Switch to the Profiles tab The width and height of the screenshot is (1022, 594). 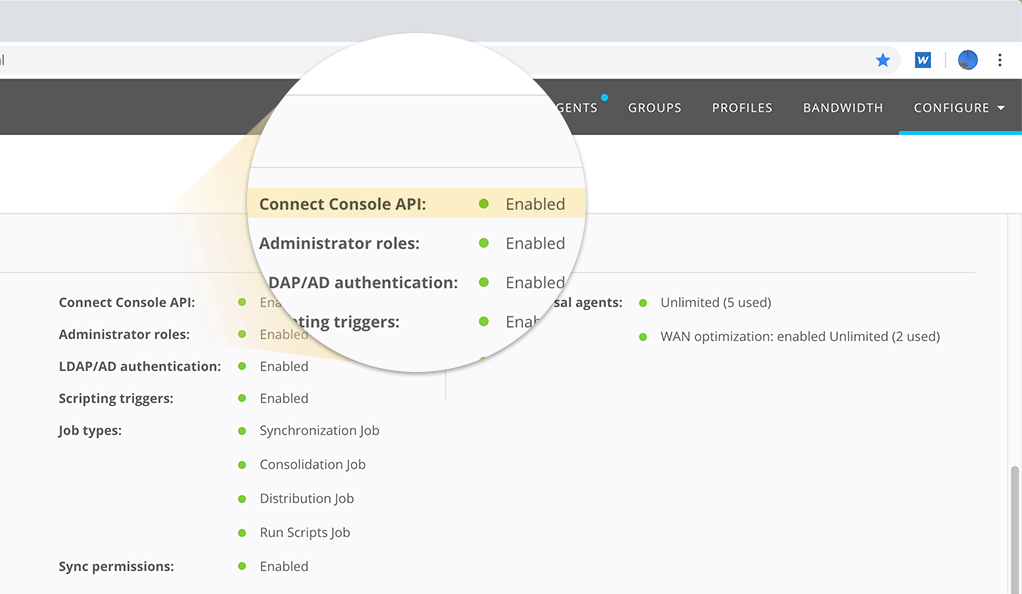point(742,108)
